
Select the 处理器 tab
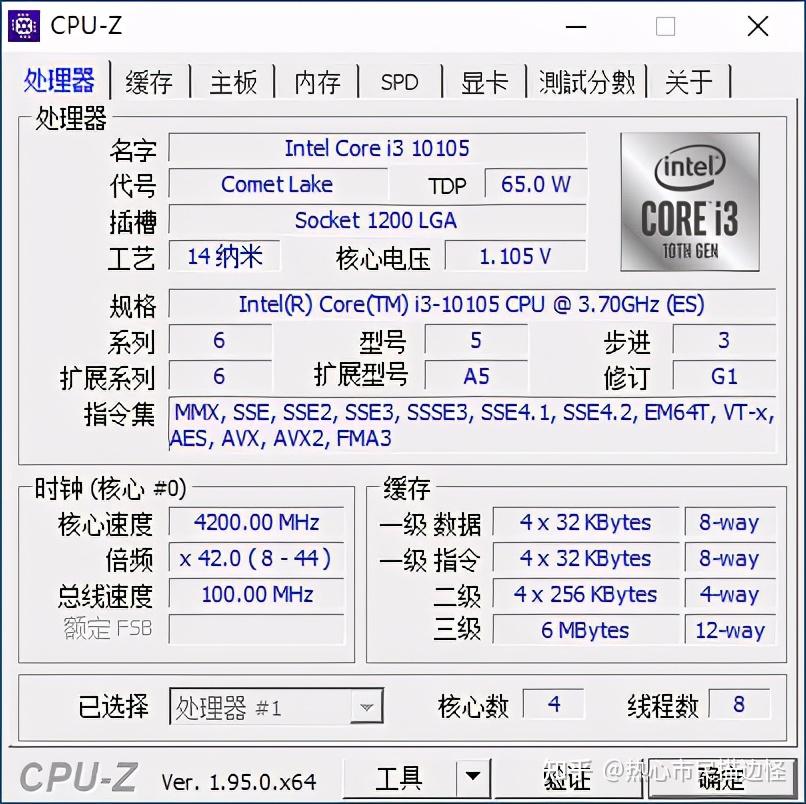60,82
